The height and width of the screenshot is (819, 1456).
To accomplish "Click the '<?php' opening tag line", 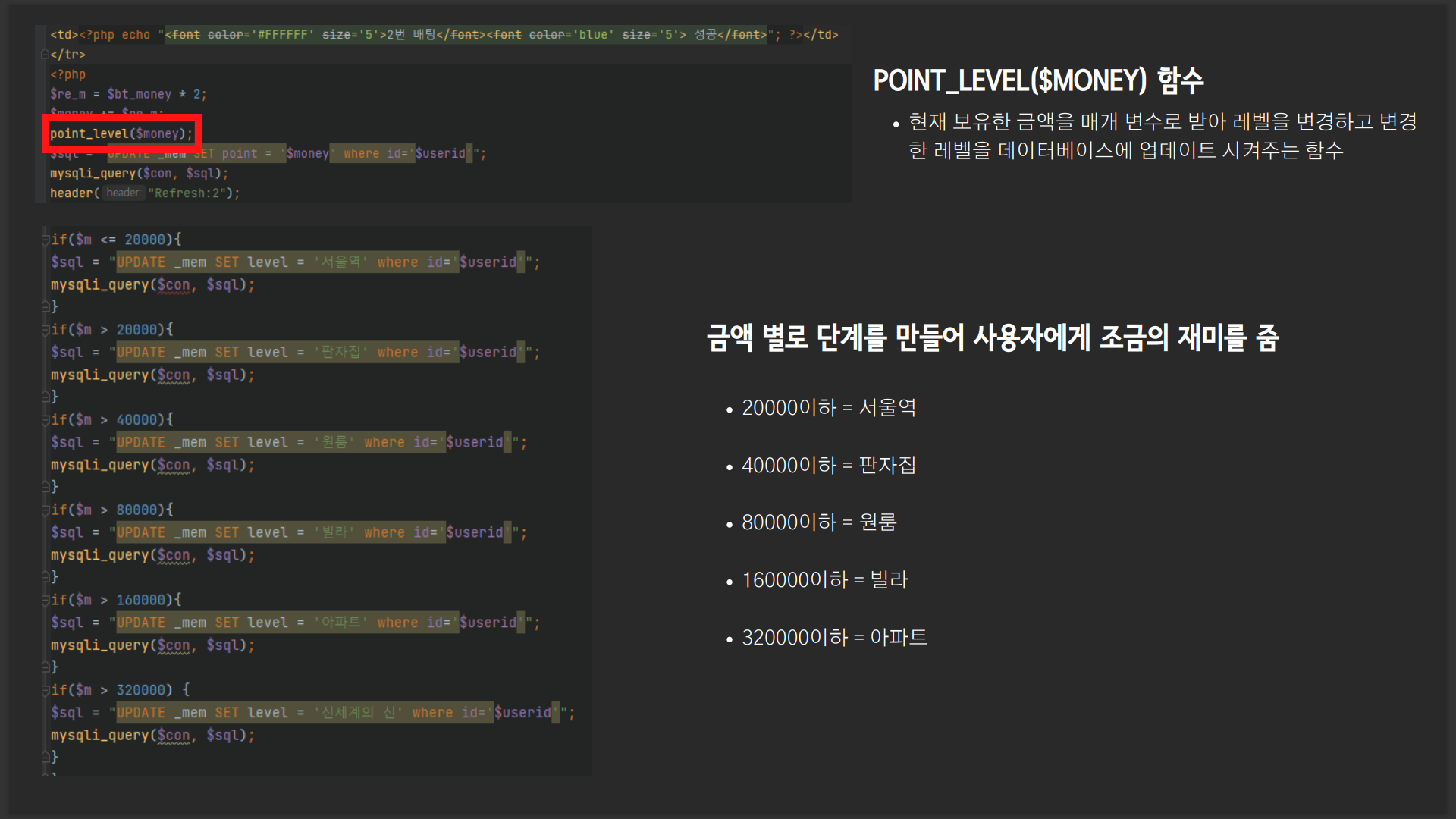I will click(67, 74).
